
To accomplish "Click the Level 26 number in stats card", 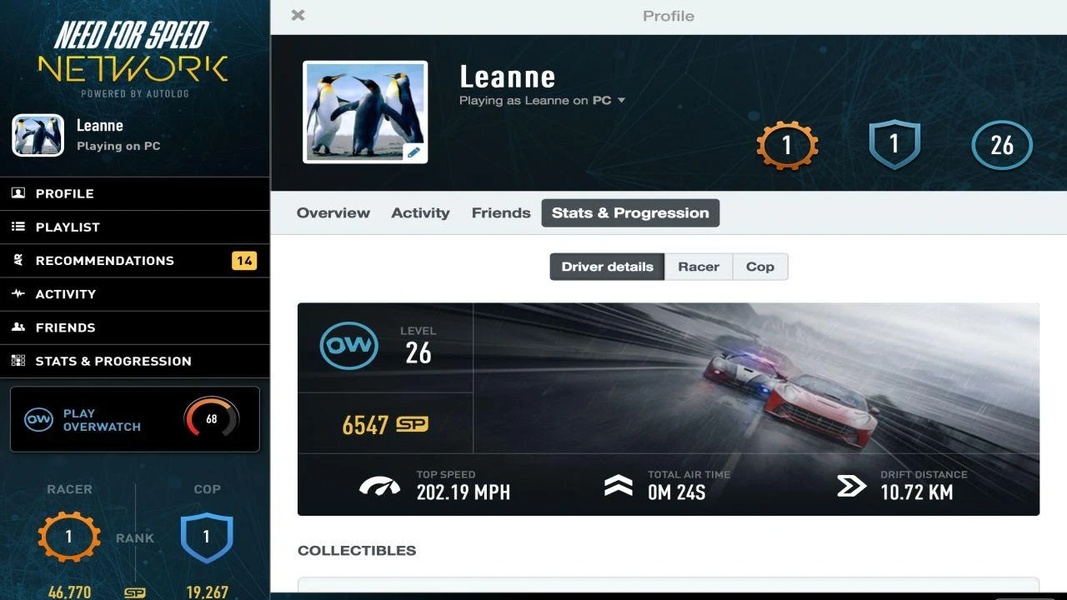I will point(418,353).
